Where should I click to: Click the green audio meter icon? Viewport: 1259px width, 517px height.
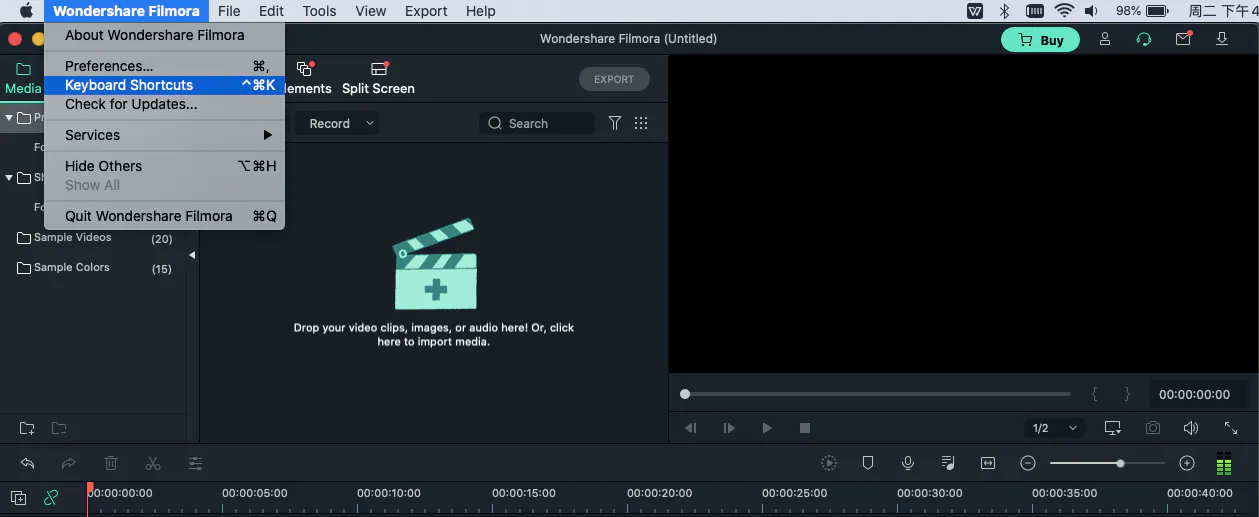[x=1224, y=464]
